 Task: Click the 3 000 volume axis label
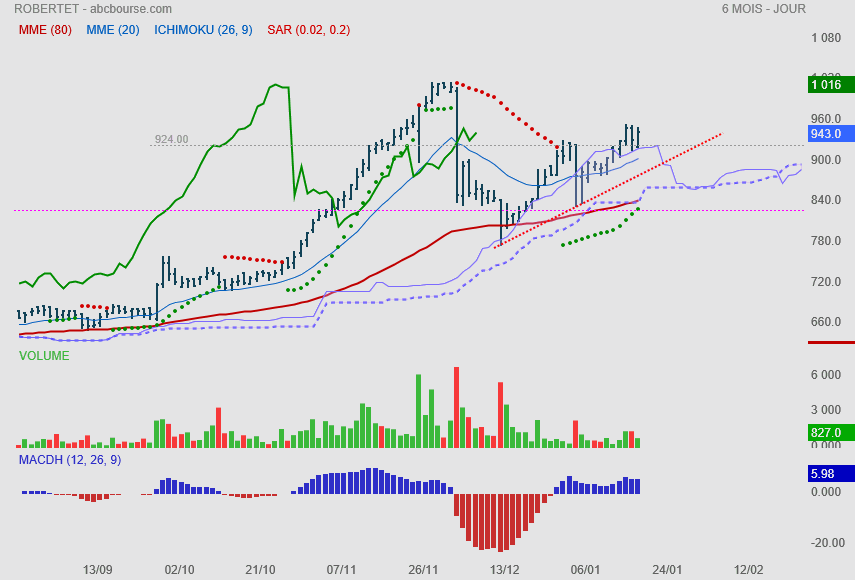(x=826, y=410)
